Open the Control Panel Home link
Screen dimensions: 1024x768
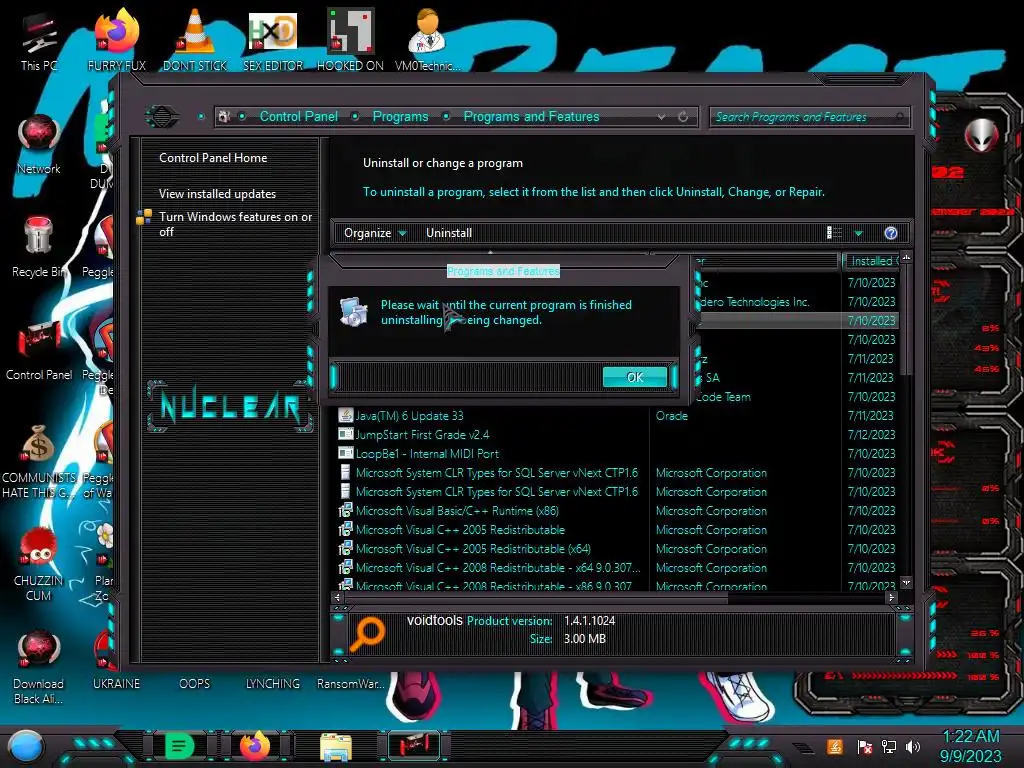coord(213,158)
